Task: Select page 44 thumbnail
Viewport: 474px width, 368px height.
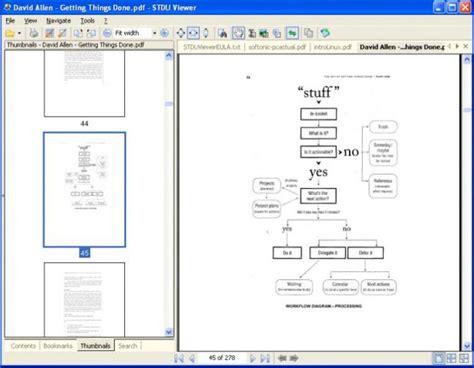Action: (x=84, y=83)
